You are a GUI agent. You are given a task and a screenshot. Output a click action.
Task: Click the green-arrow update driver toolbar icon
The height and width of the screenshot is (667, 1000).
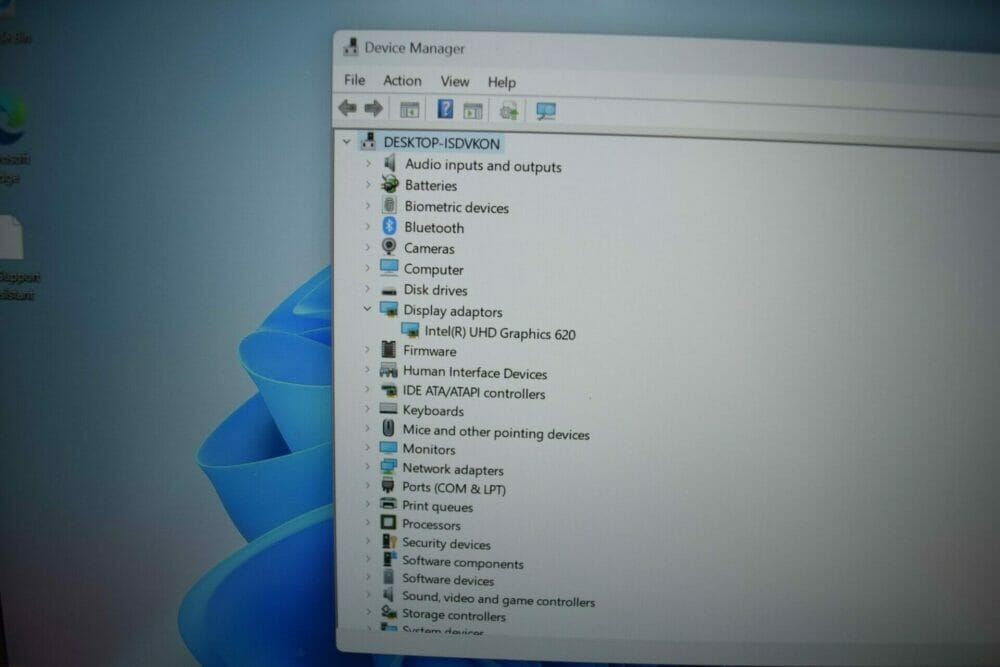click(x=509, y=111)
